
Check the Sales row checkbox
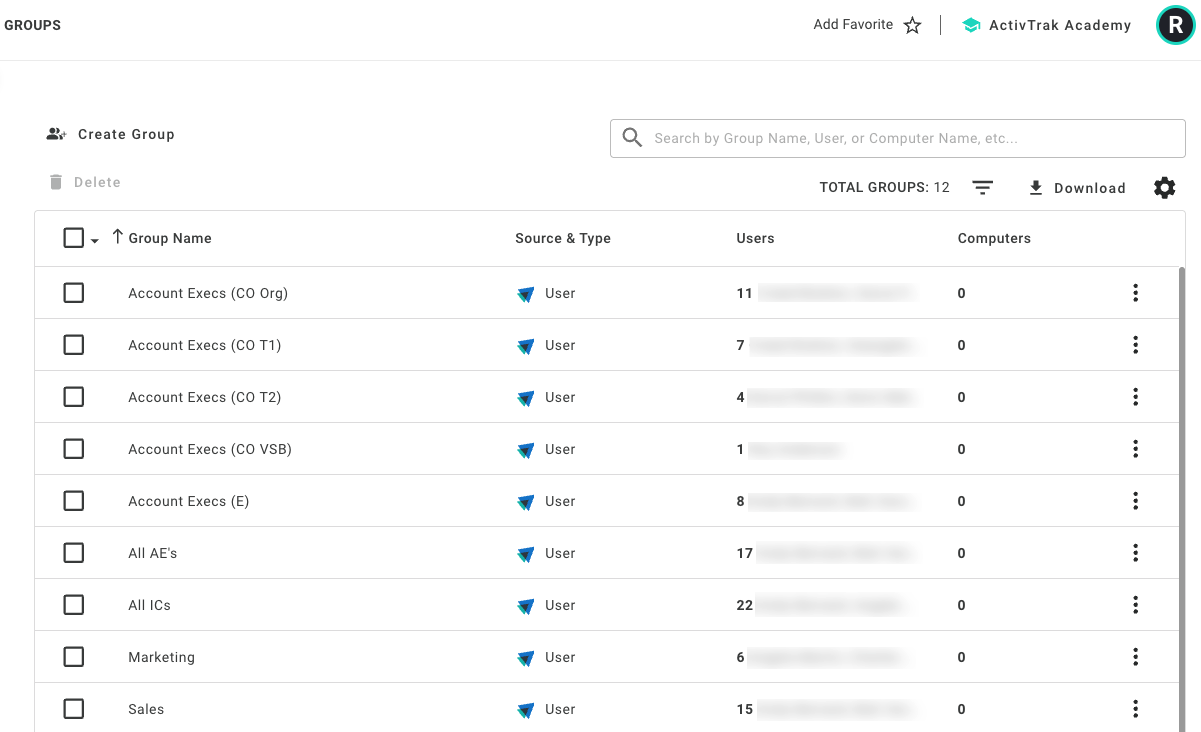click(73, 709)
